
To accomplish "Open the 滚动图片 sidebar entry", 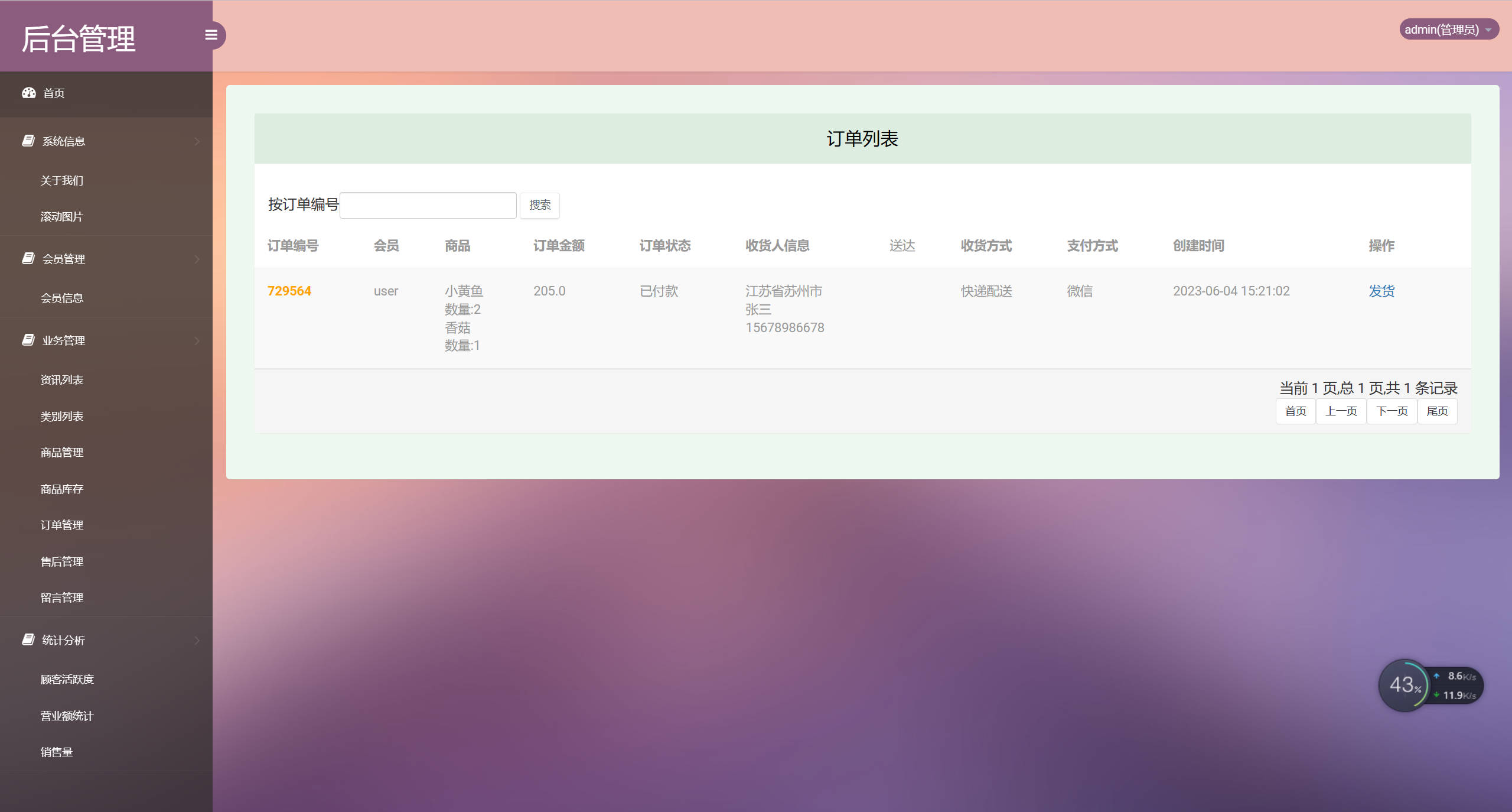I will click(61, 217).
